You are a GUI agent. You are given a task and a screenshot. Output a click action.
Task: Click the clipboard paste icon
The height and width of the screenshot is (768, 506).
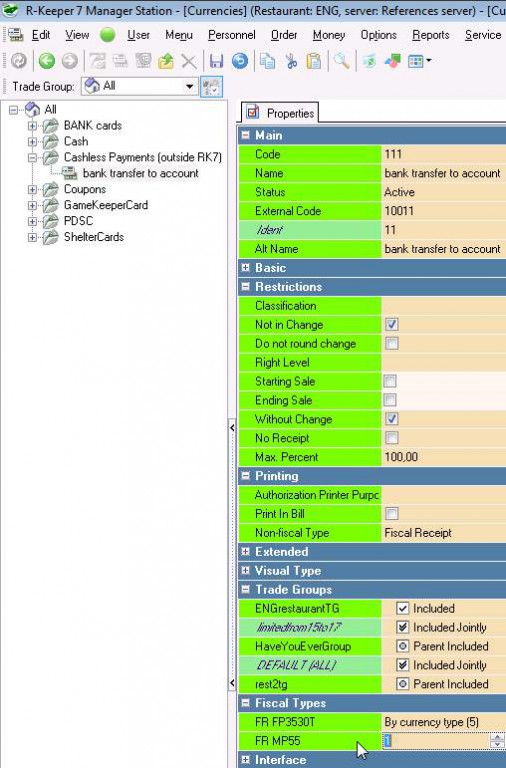tap(314, 61)
